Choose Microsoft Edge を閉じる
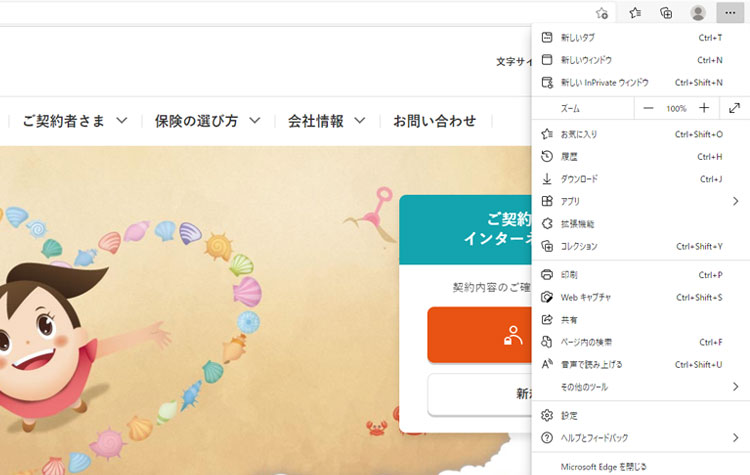Image resolution: width=750 pixels, height=475 pixels. pyautogui.click(x=604, y=466)
